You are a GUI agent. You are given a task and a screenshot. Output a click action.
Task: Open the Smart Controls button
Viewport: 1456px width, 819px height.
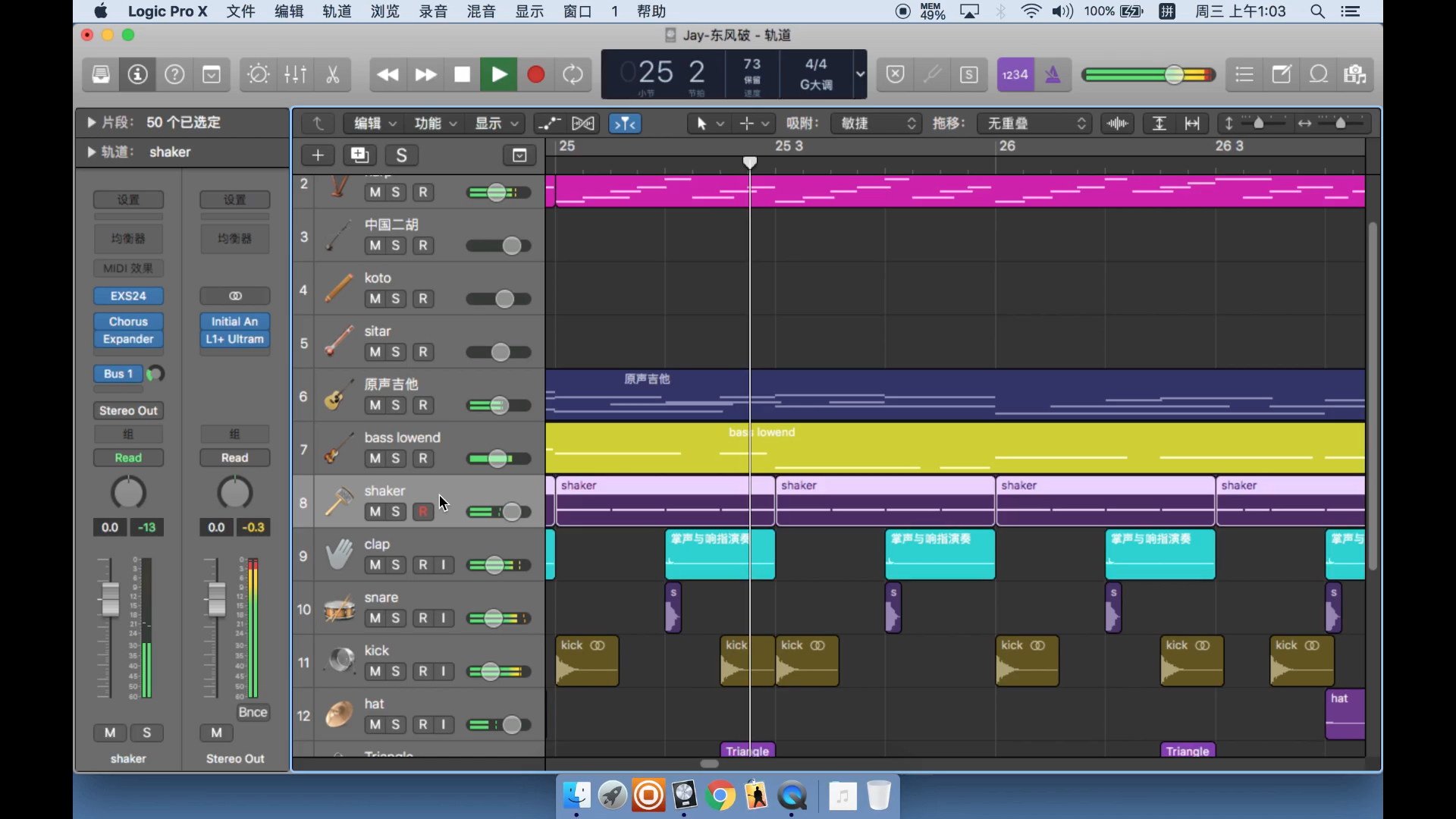(x=258, y=74)
